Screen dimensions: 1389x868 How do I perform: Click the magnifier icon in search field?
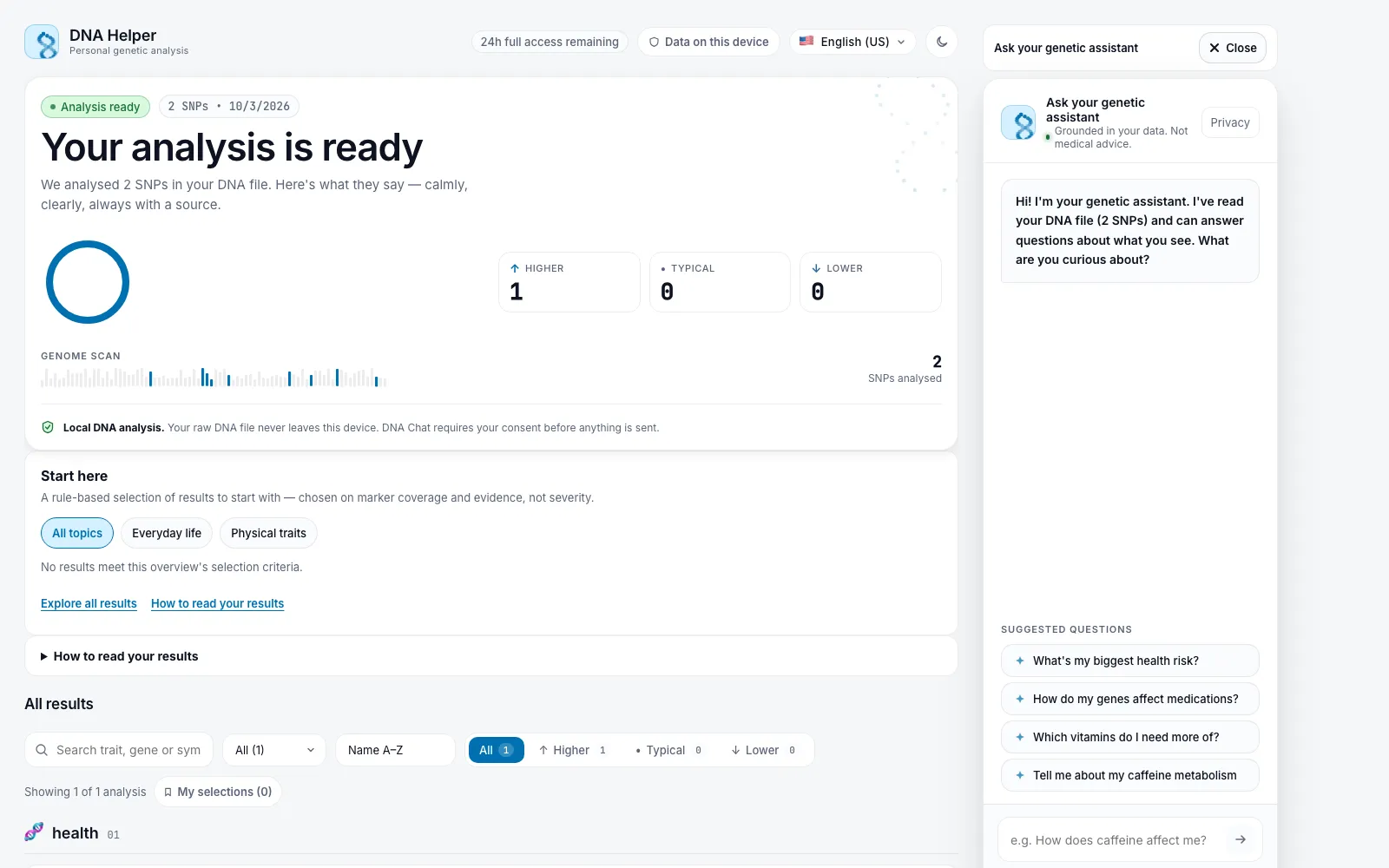42,750
